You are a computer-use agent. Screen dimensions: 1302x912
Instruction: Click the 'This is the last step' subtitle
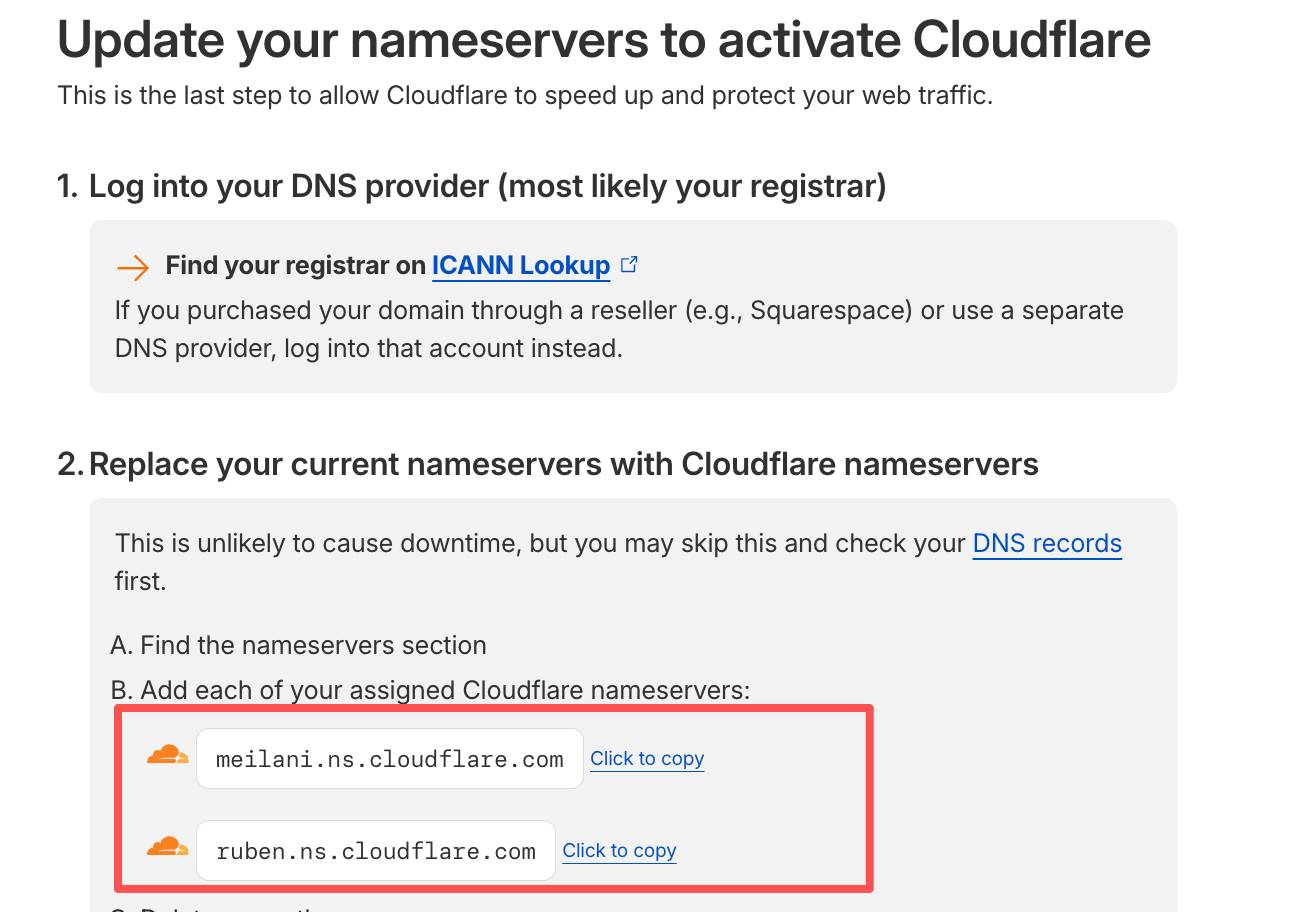pyautogui.click(x=525, y=96)
